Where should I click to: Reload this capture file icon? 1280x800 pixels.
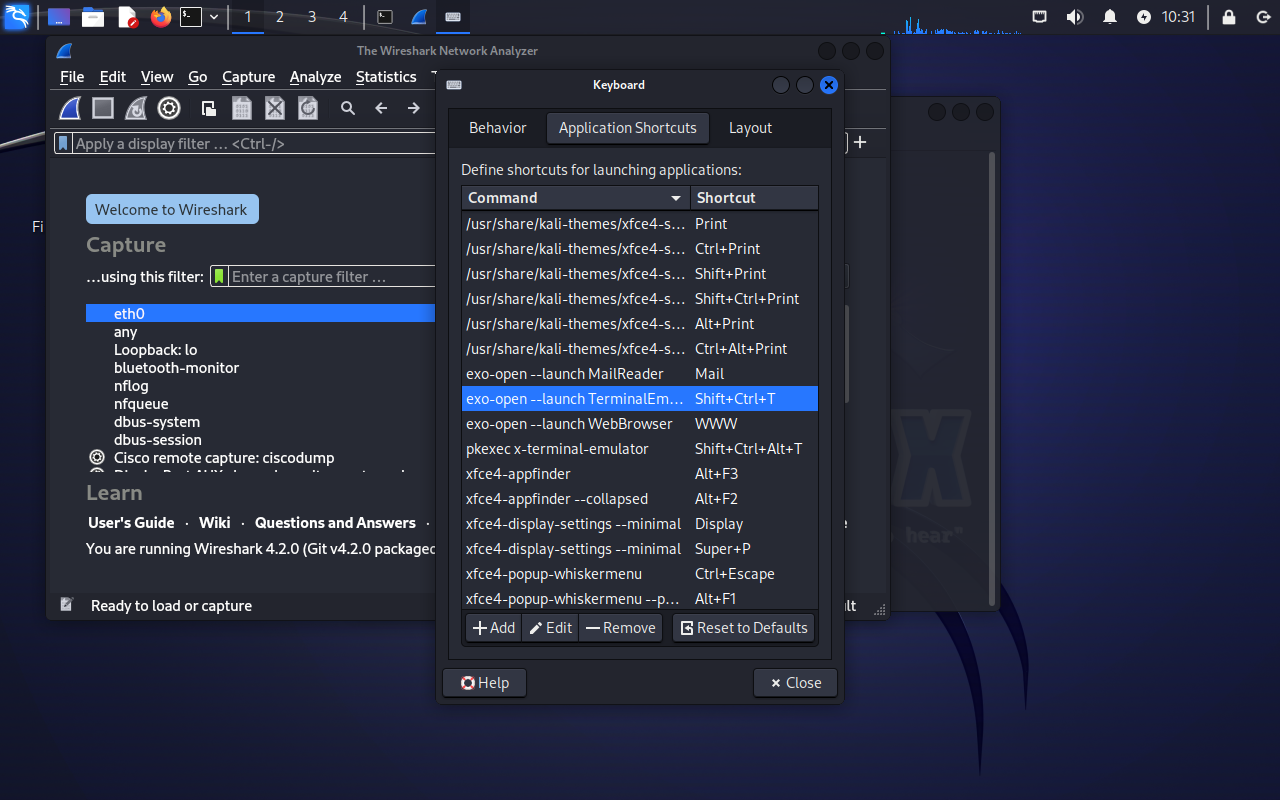pyautogui.click(x=308, y=108)
